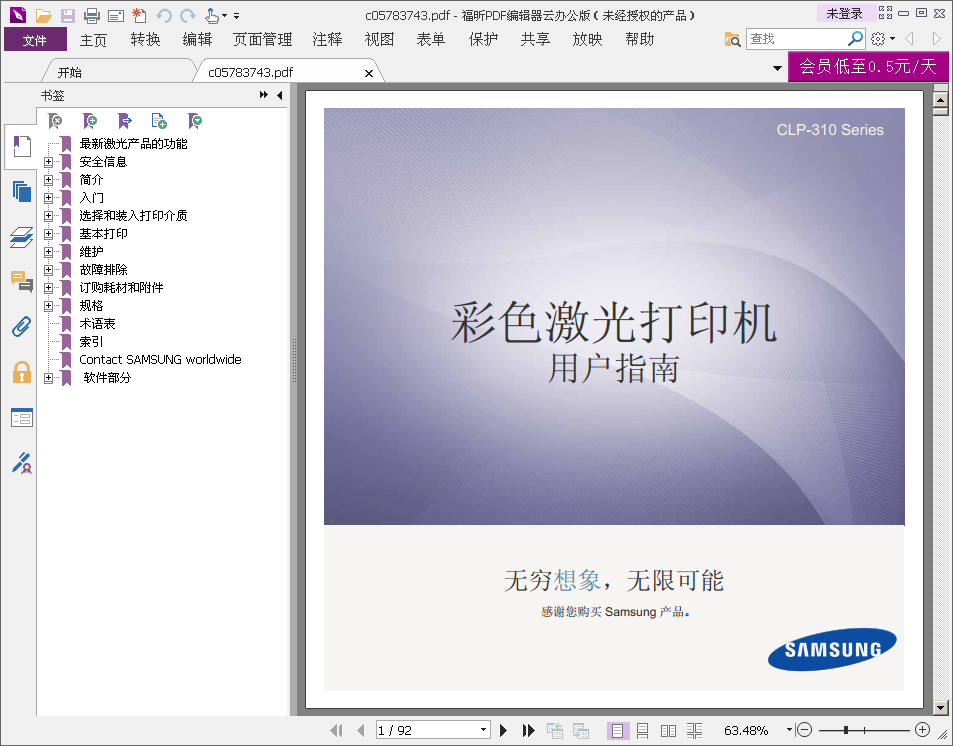Enable single page view mode
The width and height of the screenshot is (953, 746).
click(x=617, y=730)
